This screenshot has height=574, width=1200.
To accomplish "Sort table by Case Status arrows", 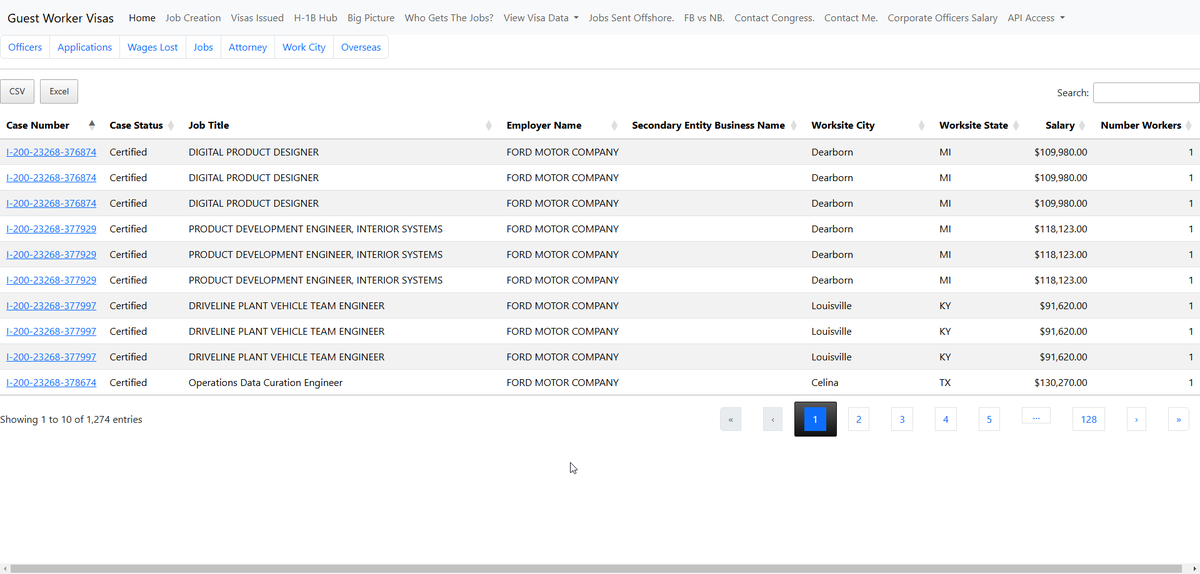I will click(171, 125).
